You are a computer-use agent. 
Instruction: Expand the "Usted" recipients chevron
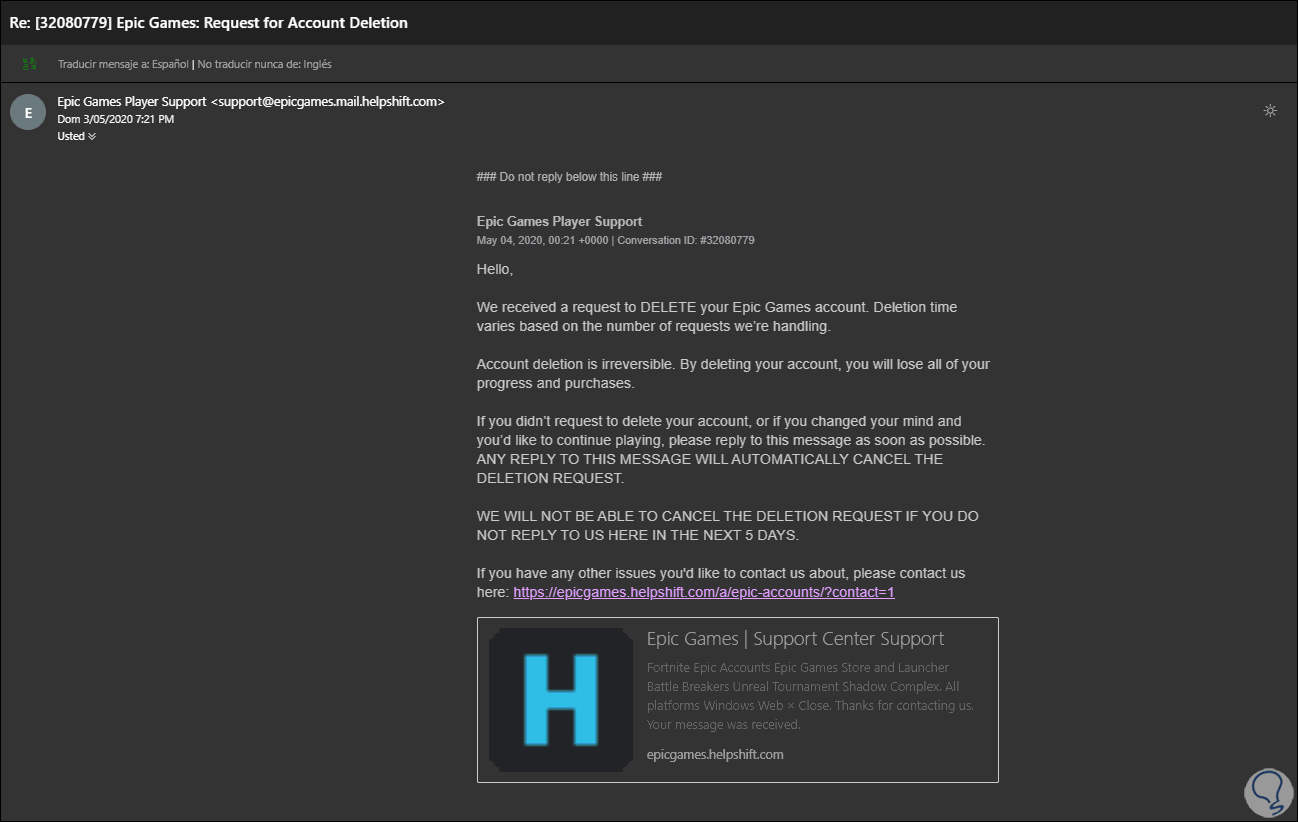[92, 137]
